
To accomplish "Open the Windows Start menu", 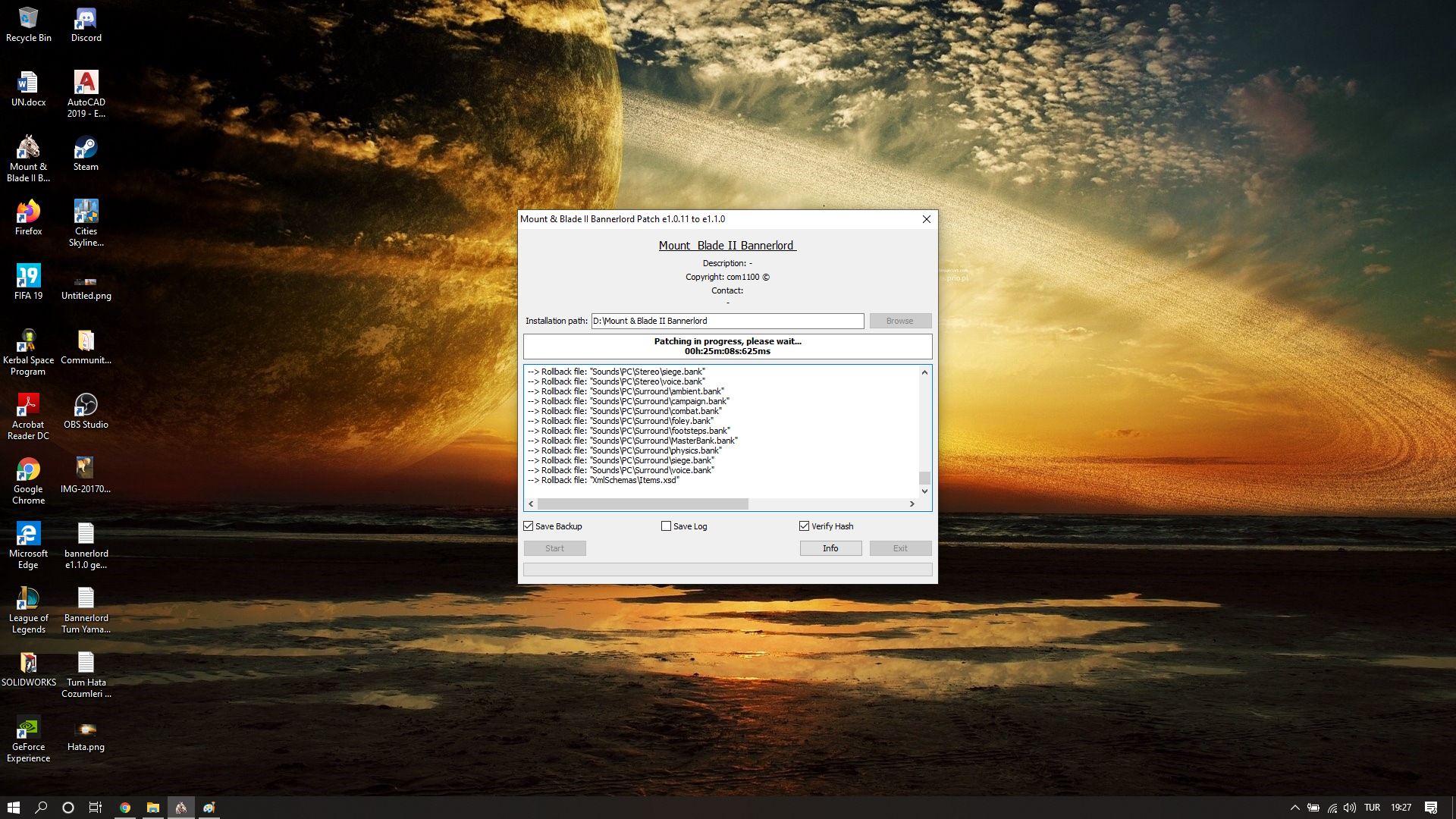I will [x=14, y=808].
